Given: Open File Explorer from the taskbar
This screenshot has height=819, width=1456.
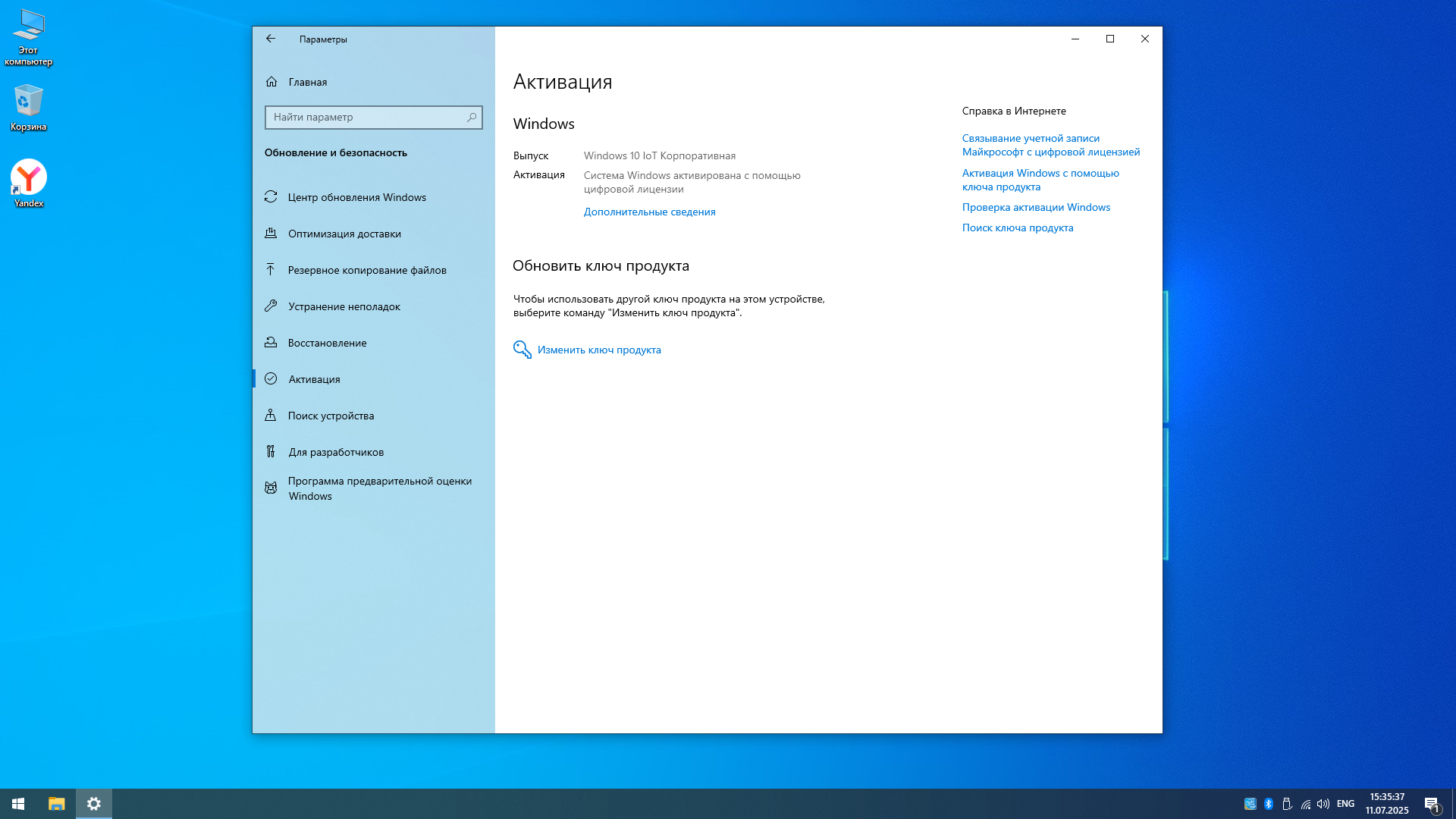Looking at the screenshot, I should 57,804.
